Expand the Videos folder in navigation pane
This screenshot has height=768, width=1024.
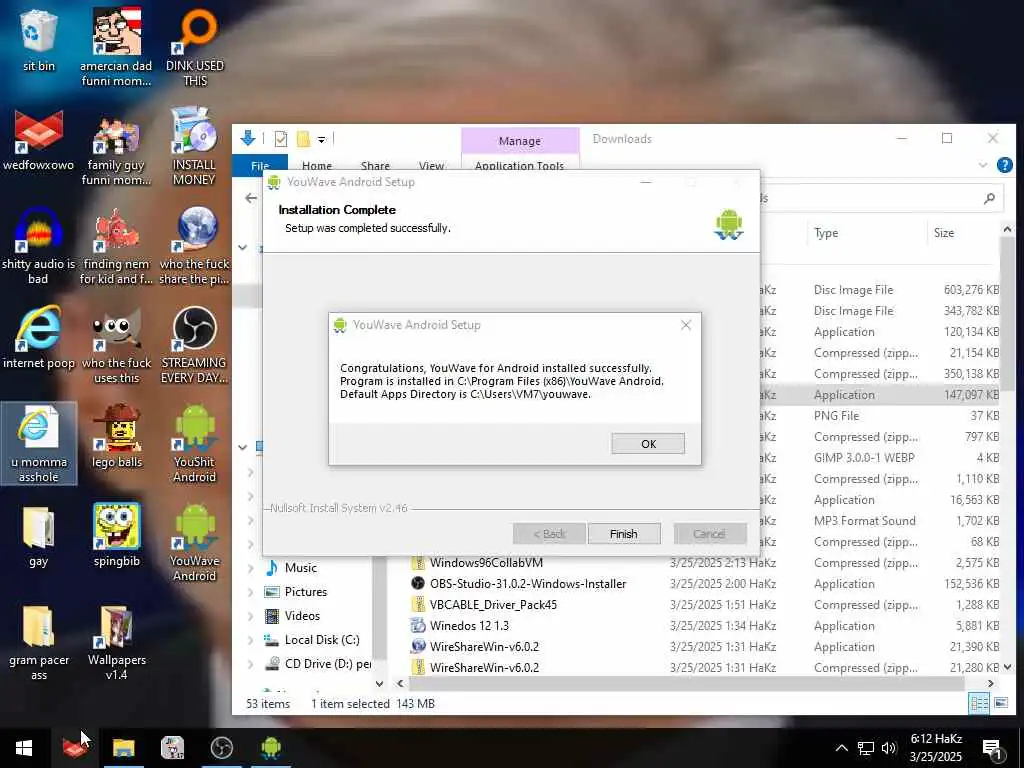(250, 616)
